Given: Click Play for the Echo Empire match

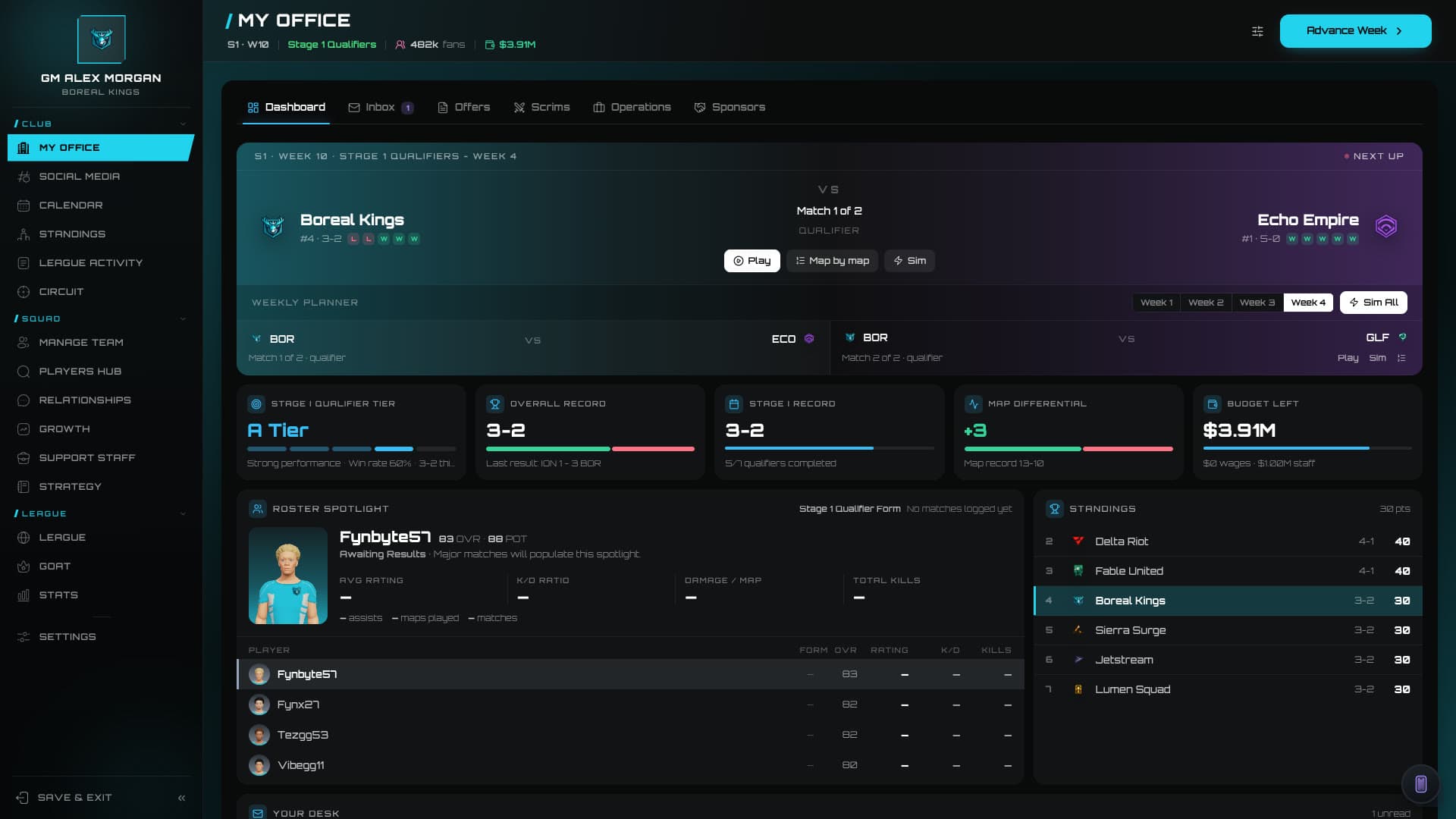Looking at the screenshot, I should click(752, 261).
